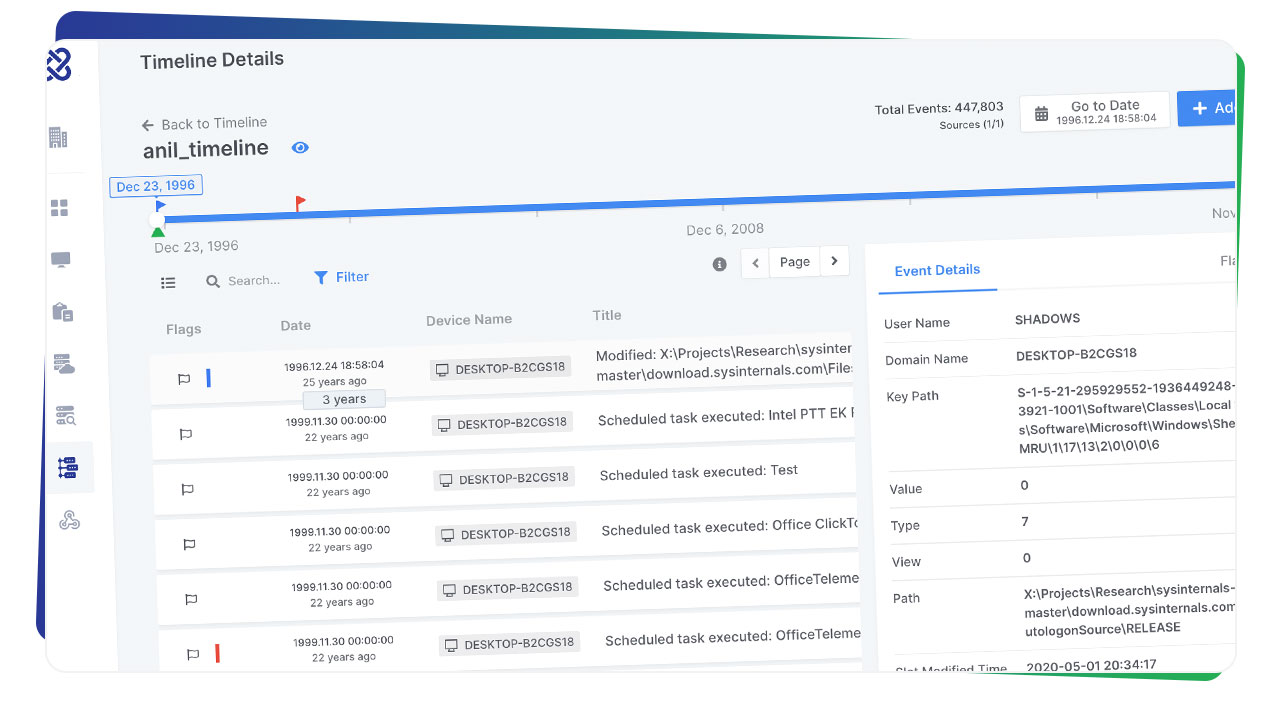Open the Filter option
This screenshot has width=1280, height=720.
point(341,277)
